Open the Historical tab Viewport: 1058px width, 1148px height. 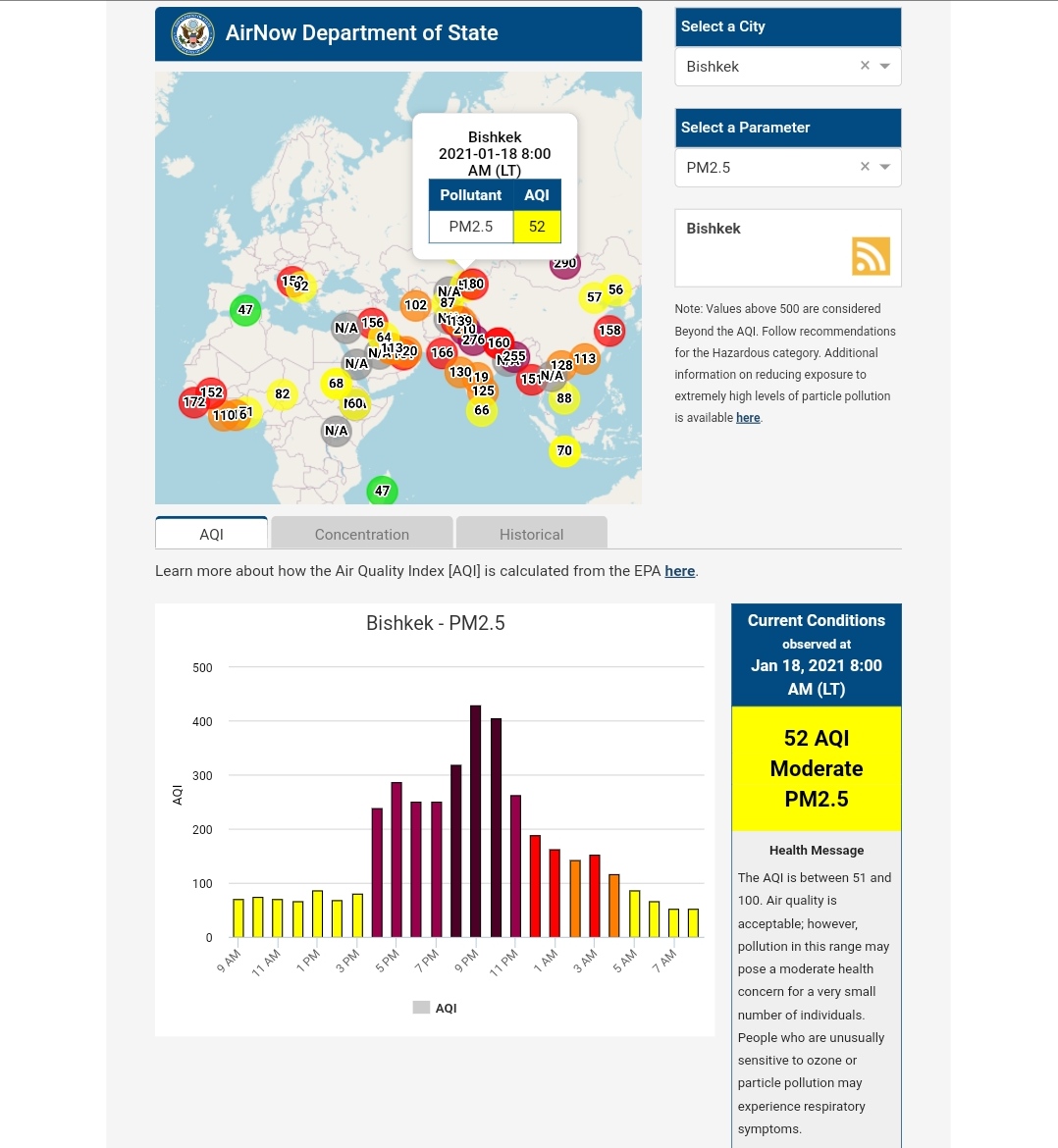531,534
